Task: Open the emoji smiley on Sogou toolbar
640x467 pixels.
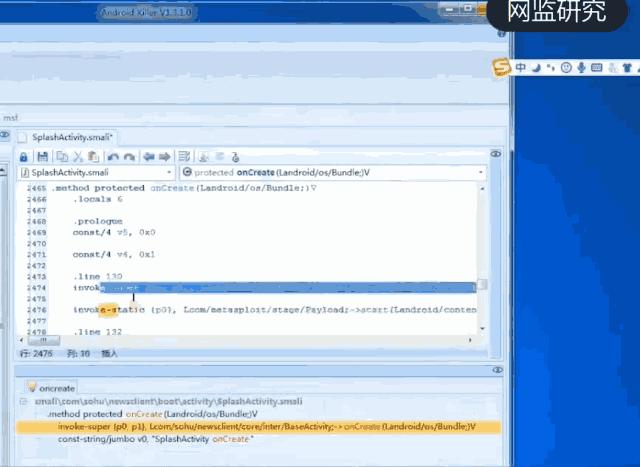Action: 566,68
